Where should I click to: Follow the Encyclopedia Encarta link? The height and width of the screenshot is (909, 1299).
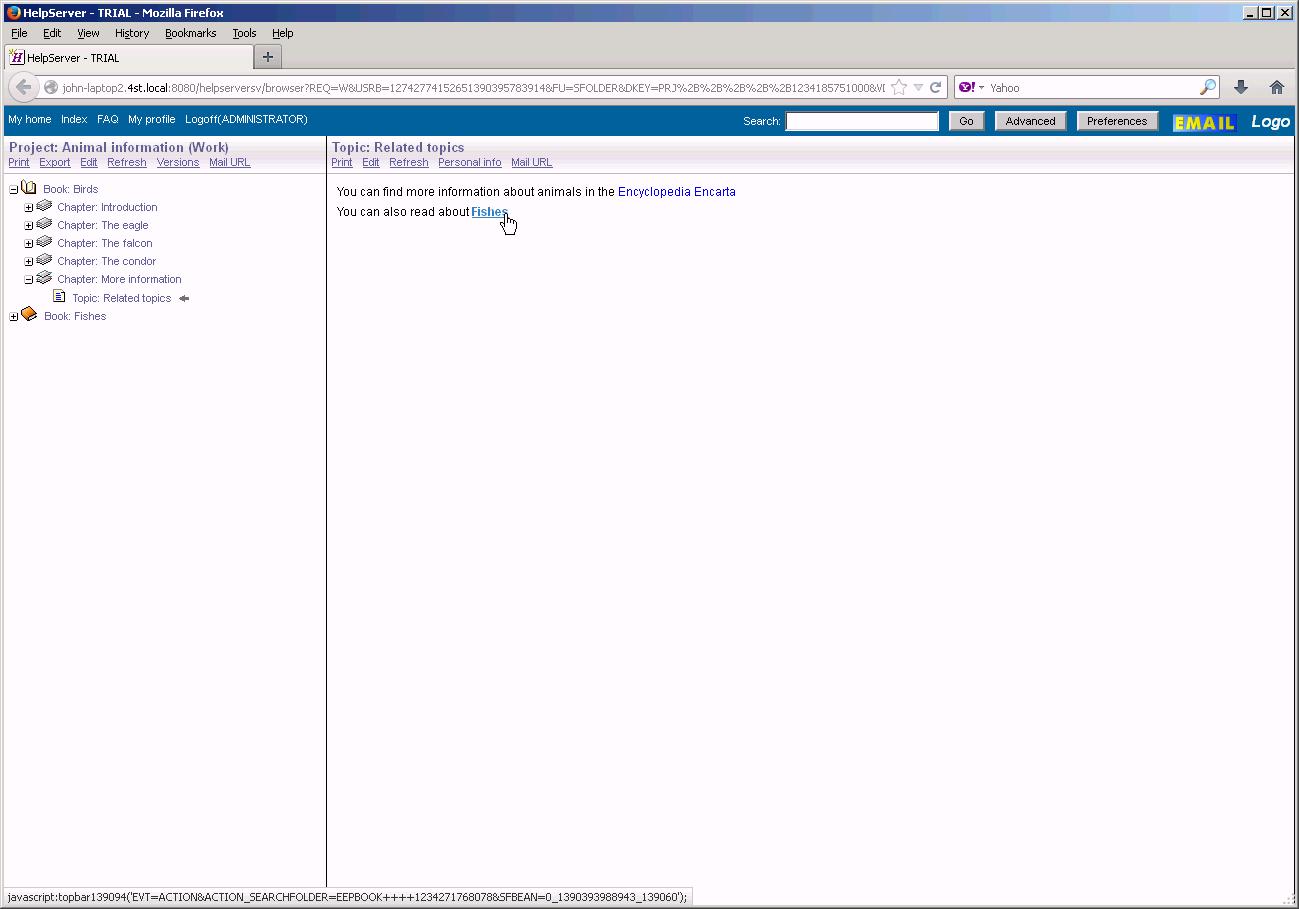click(676, 191)
